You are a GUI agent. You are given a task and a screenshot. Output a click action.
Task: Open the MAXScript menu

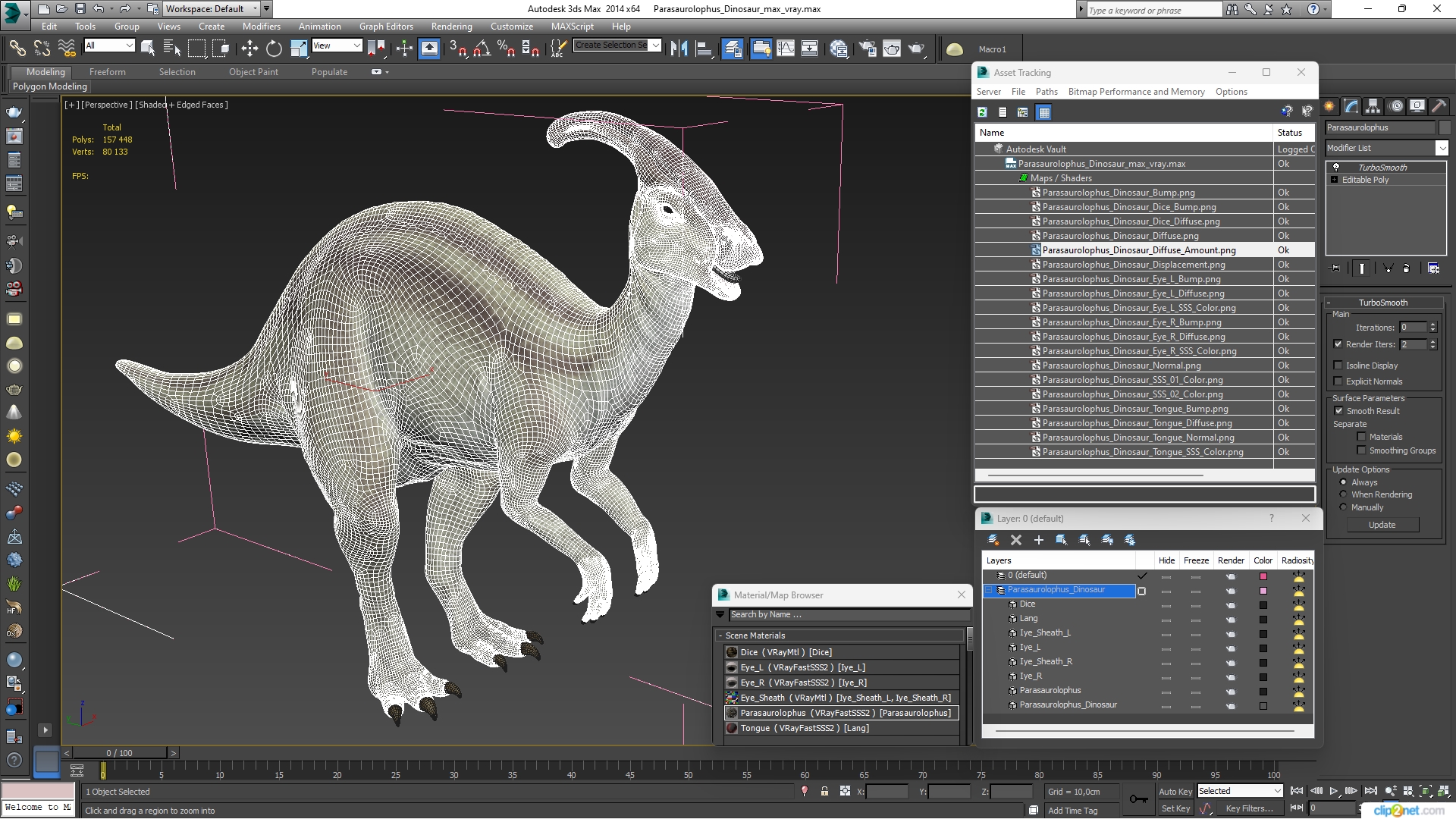572,26
